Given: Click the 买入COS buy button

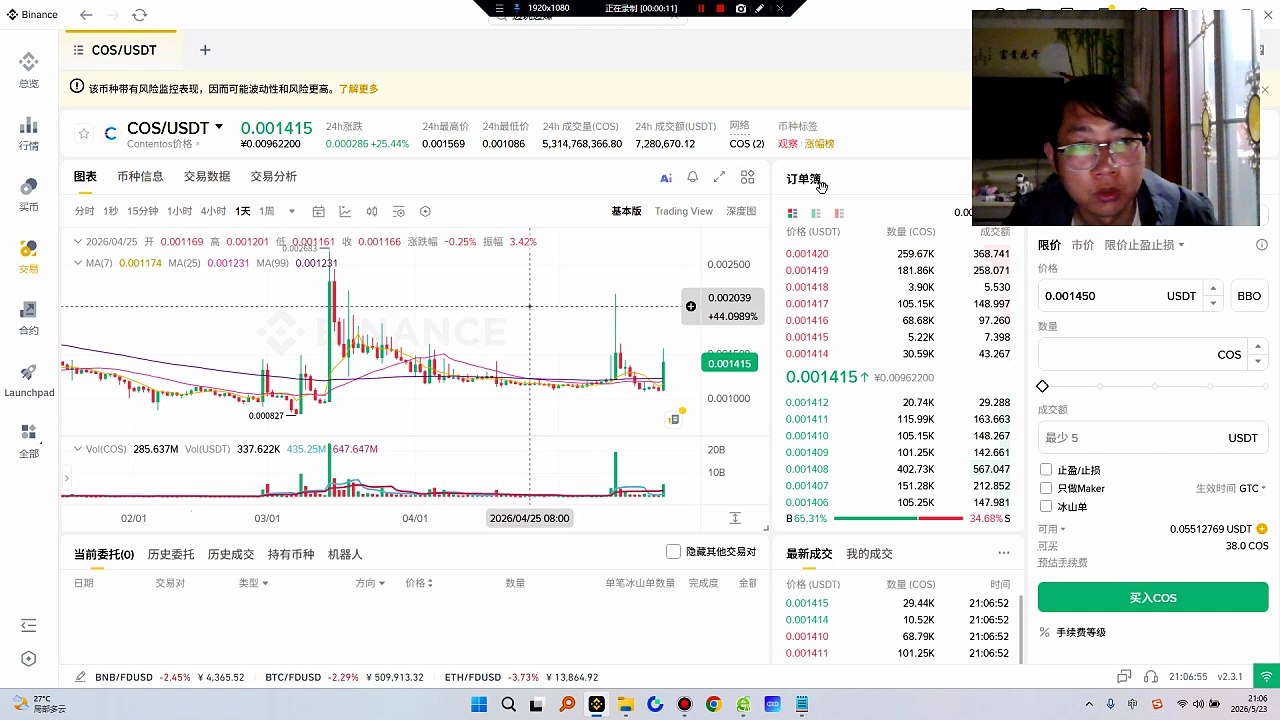Looking at the screenshot, I should [x=1153, y=597].
